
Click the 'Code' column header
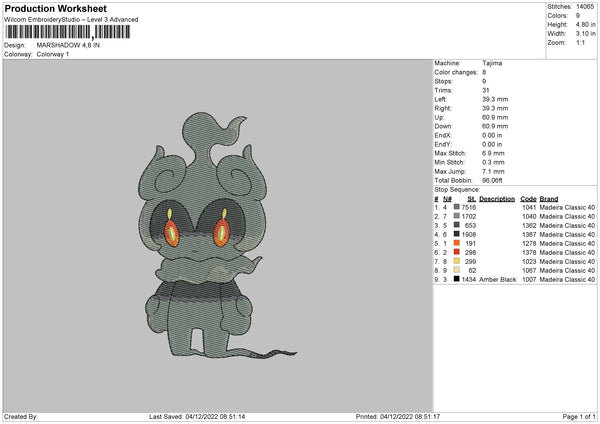click(x=528, y=199)
